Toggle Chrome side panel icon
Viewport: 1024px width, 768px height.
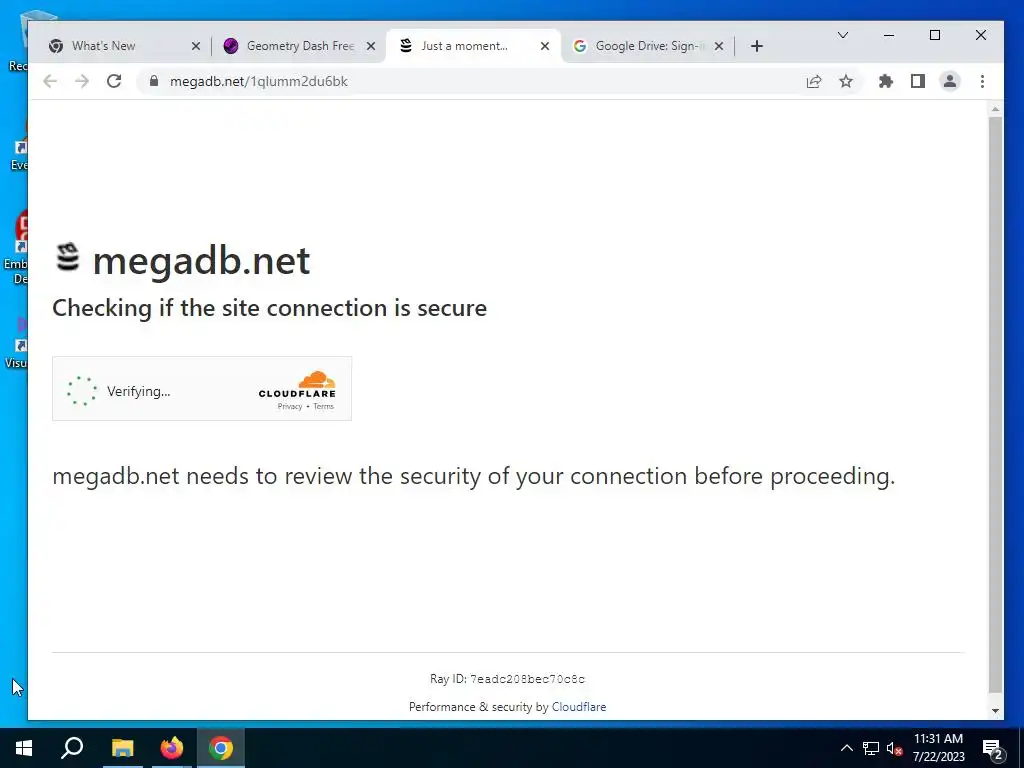click(918, 81)
